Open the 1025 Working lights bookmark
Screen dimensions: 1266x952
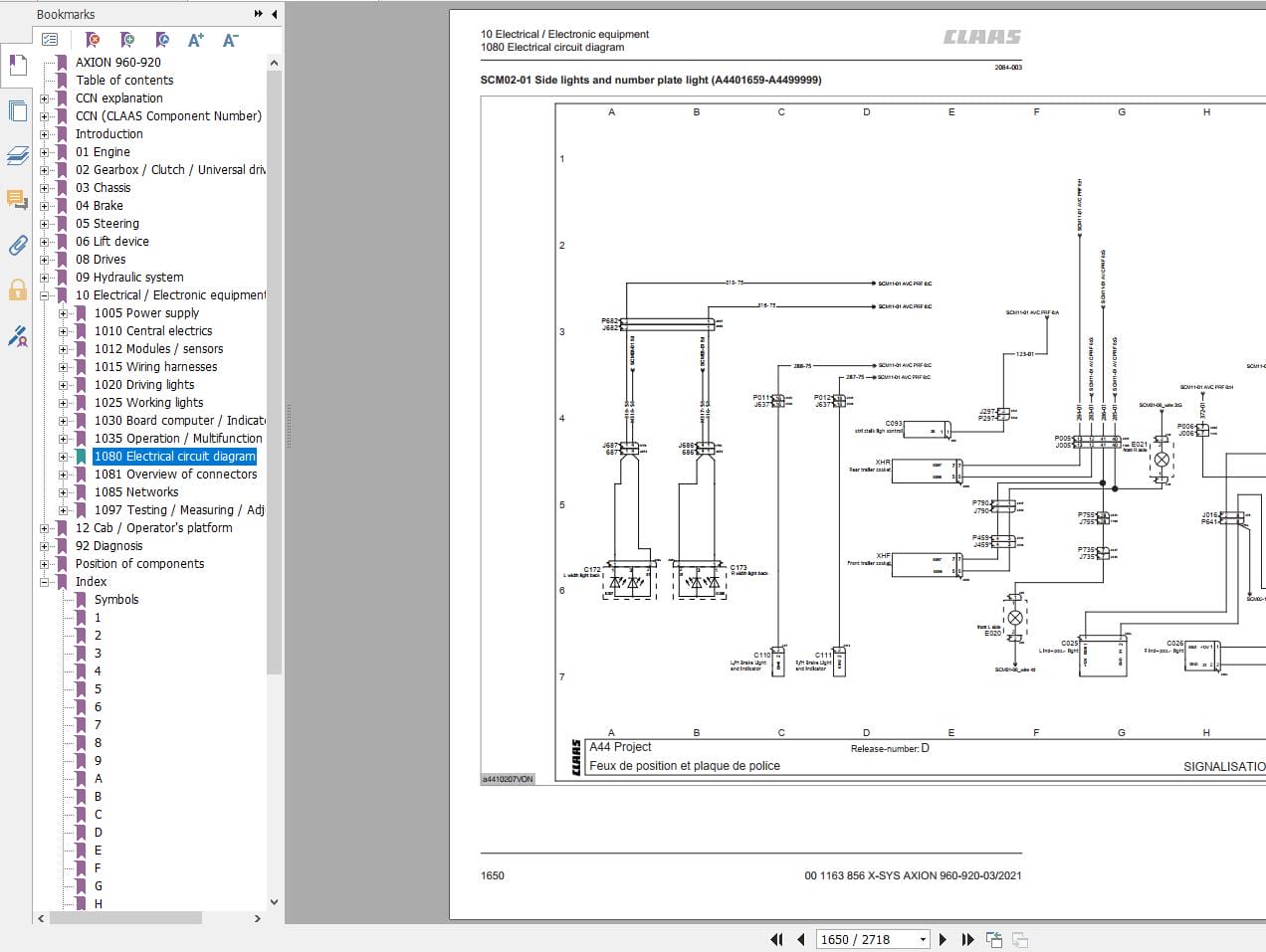148,403
